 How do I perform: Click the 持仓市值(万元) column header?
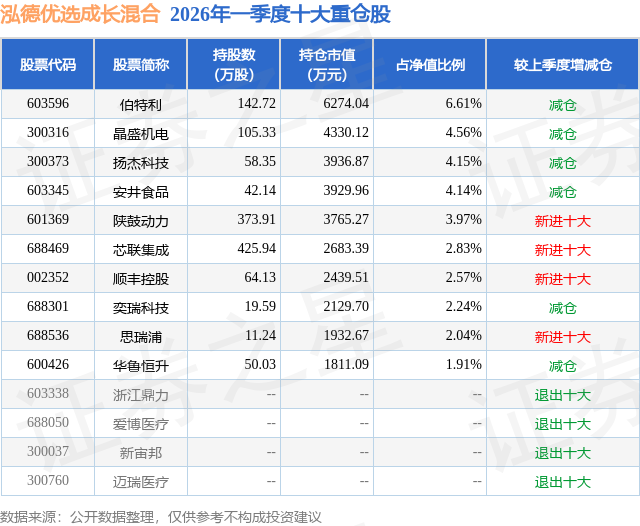pos(327,64)
